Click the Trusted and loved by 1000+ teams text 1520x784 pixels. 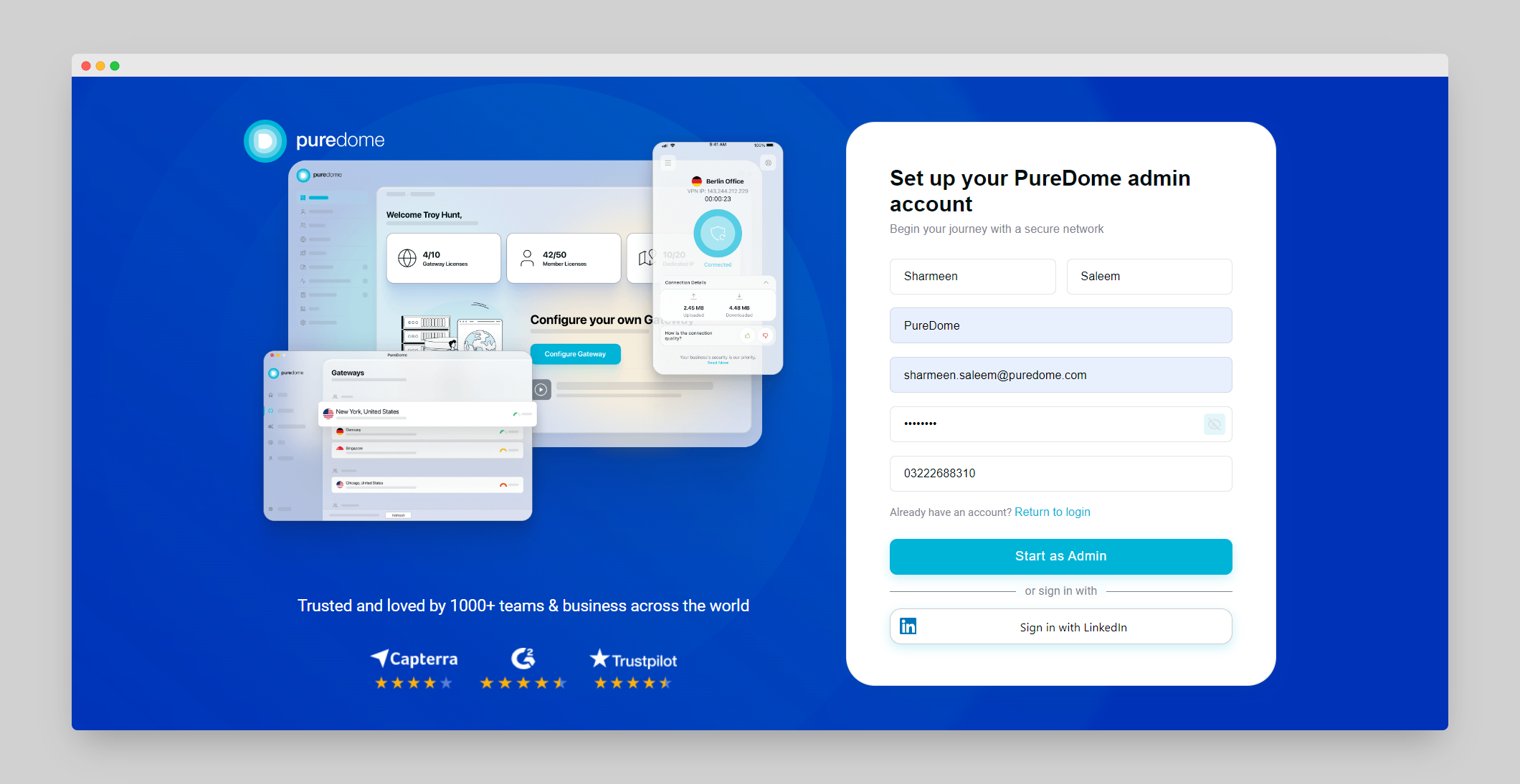(x=523, y=606)
